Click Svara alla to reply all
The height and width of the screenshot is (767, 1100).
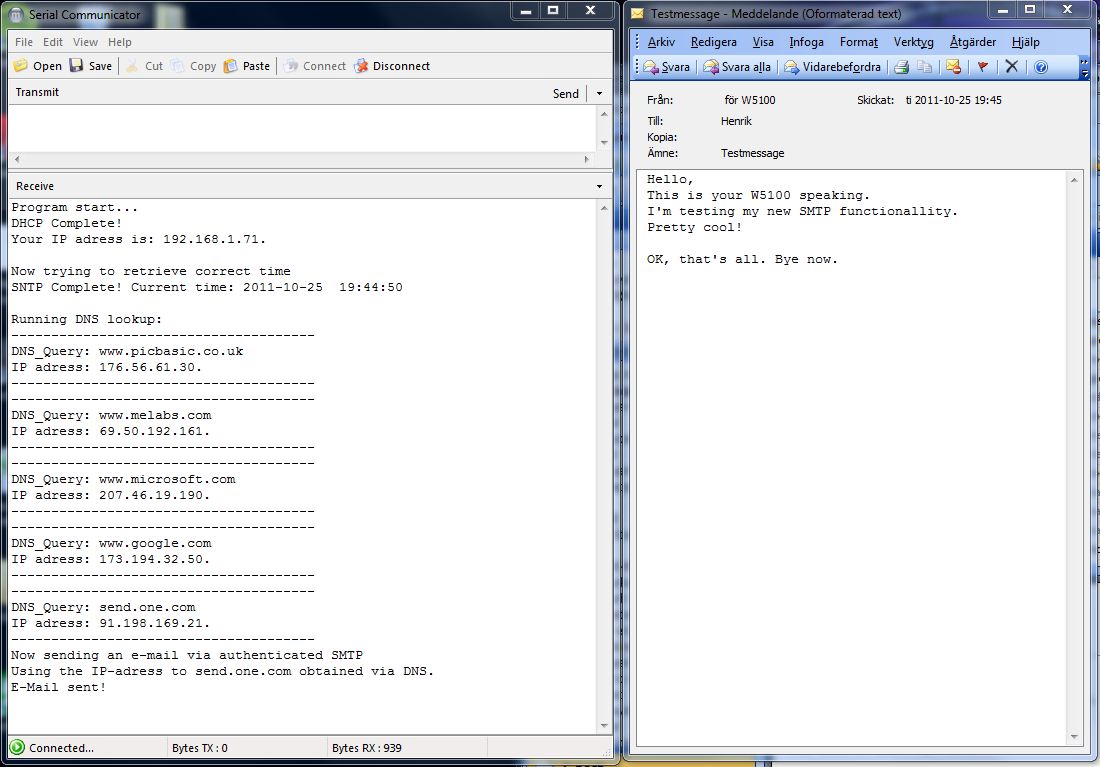(737, 67)
